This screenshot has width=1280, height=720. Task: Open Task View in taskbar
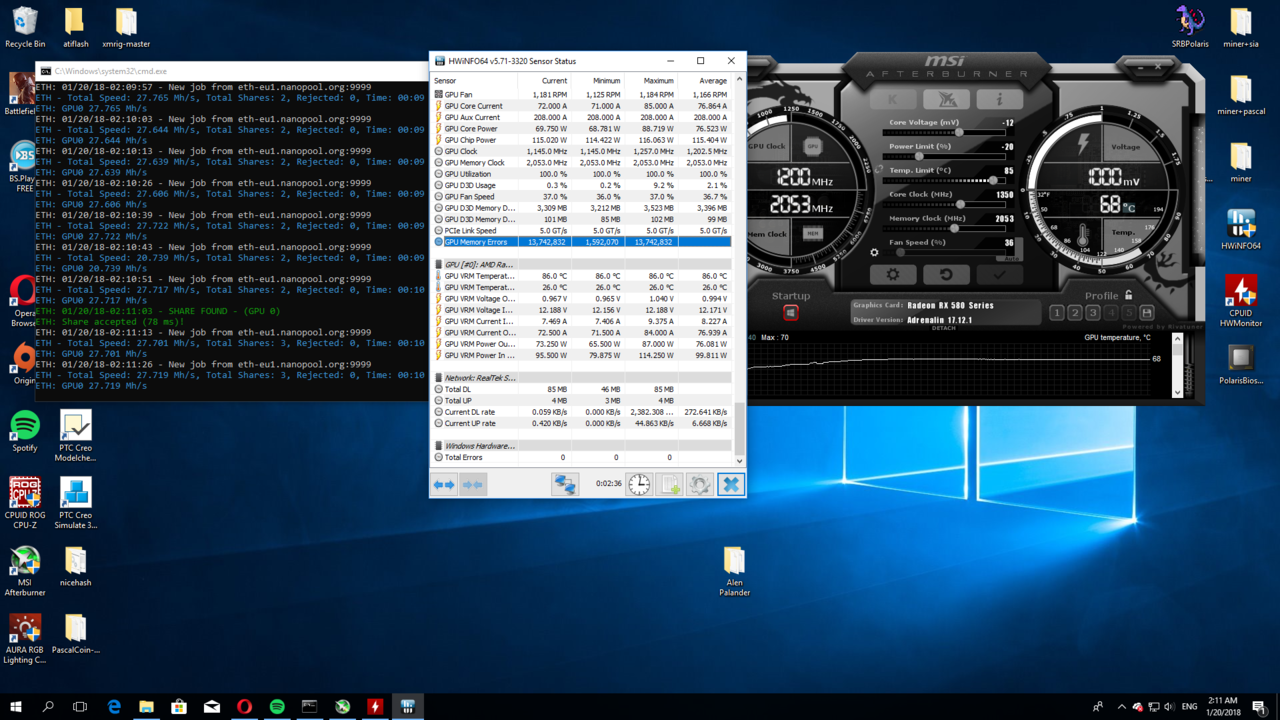coord(80,706)
